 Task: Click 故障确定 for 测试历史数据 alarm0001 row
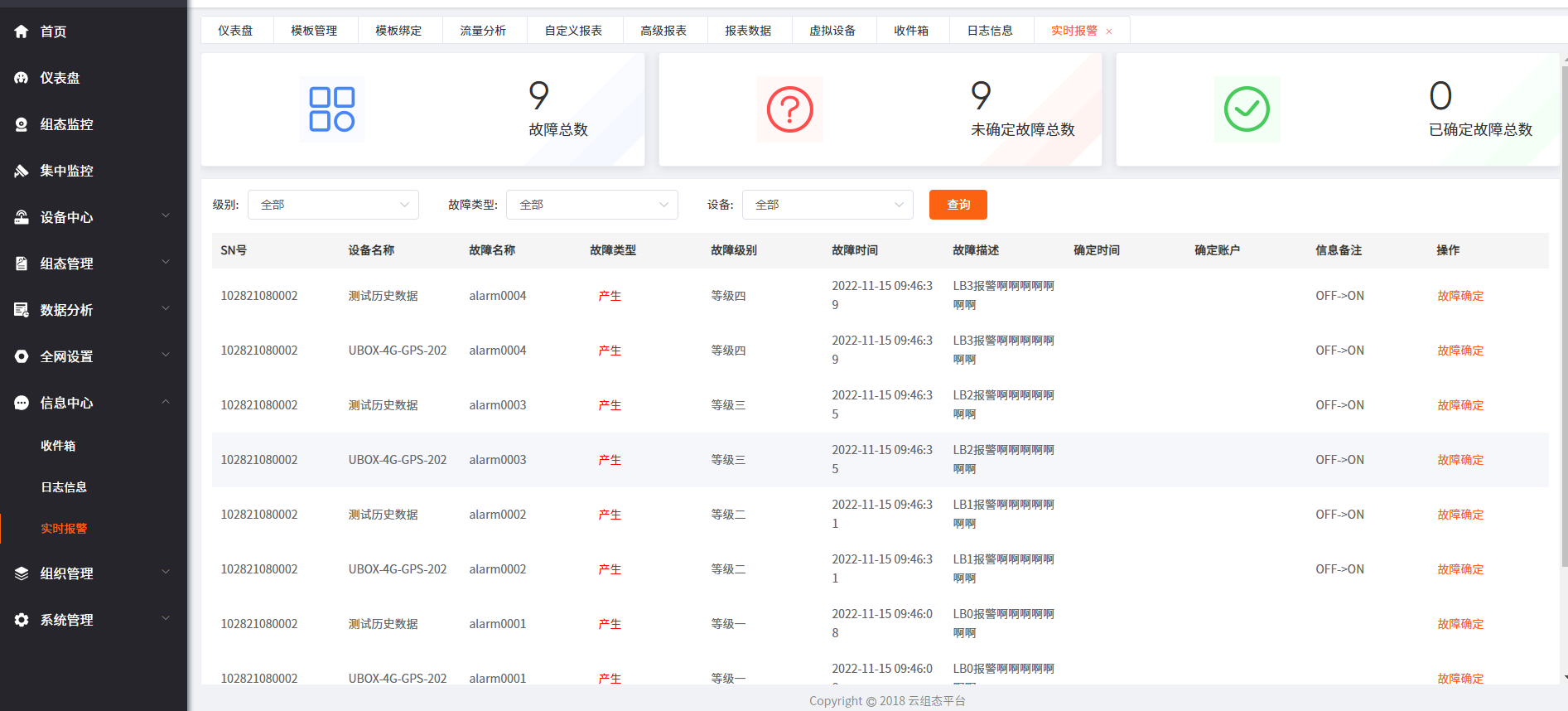1460,624
